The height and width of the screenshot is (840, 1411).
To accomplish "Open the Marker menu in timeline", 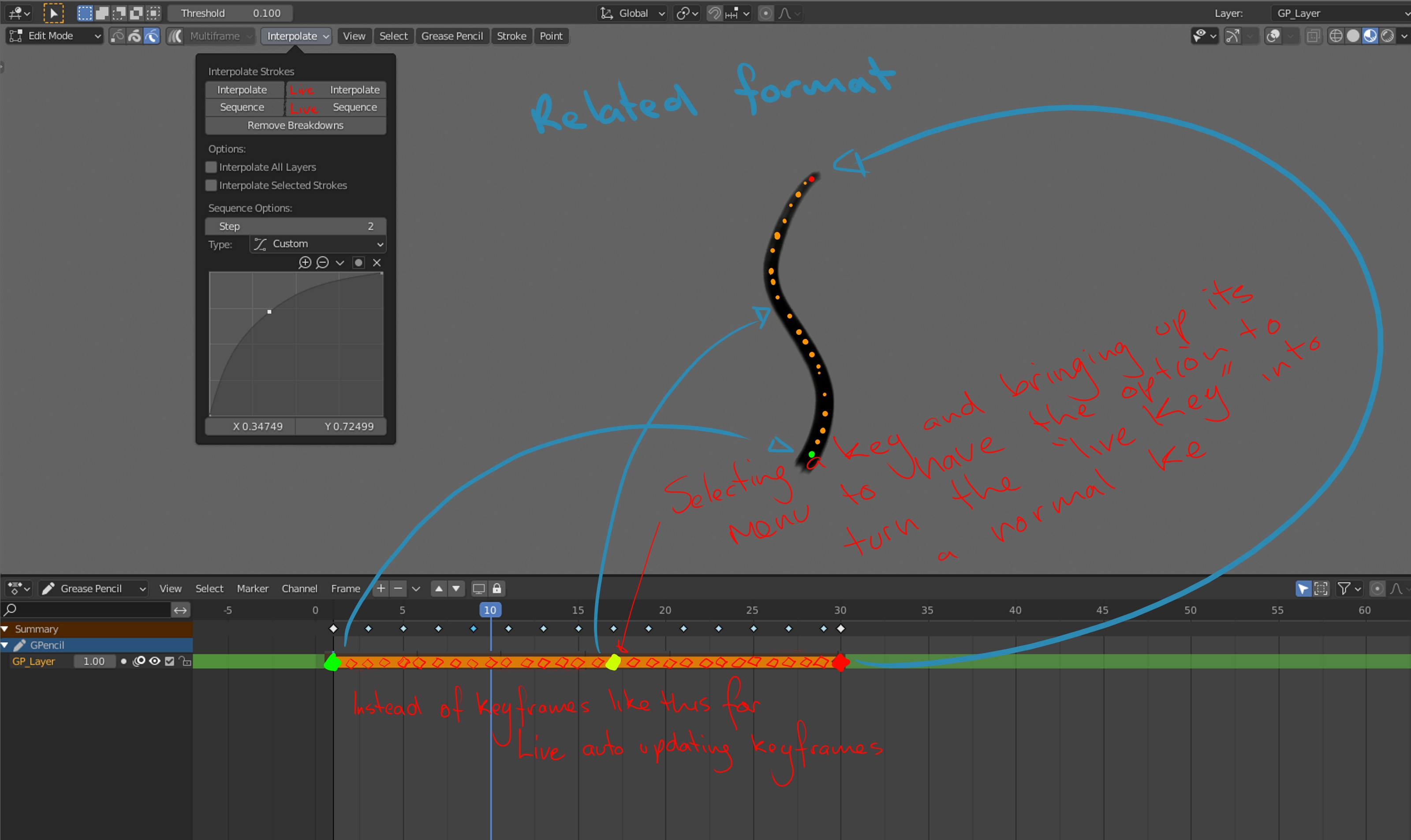I will pyautogui.click(x=252, y=589).
